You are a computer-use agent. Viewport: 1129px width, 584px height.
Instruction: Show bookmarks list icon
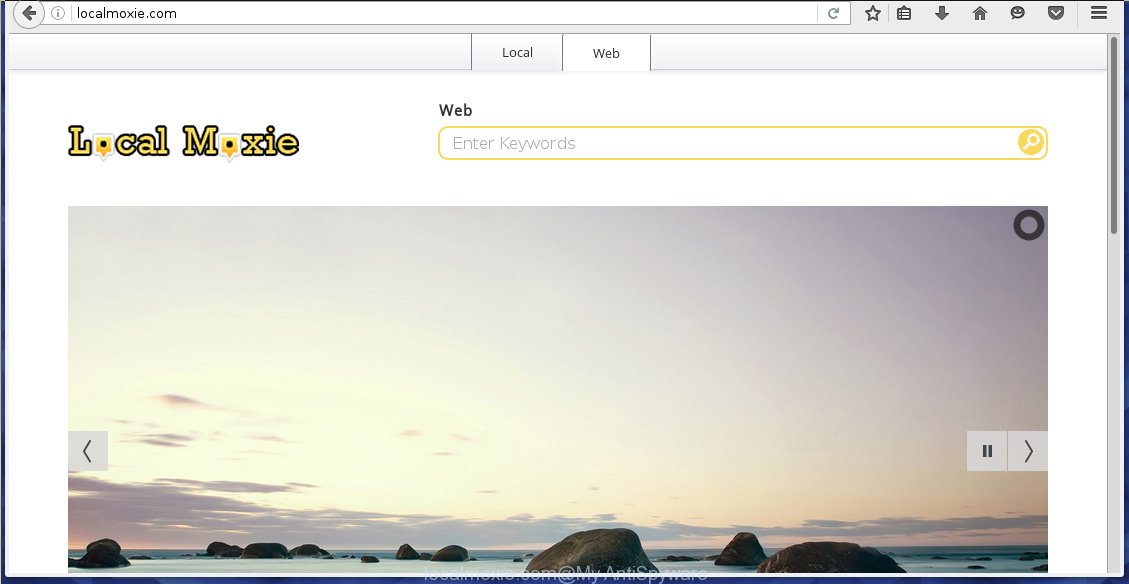click(x=904, y=13)
